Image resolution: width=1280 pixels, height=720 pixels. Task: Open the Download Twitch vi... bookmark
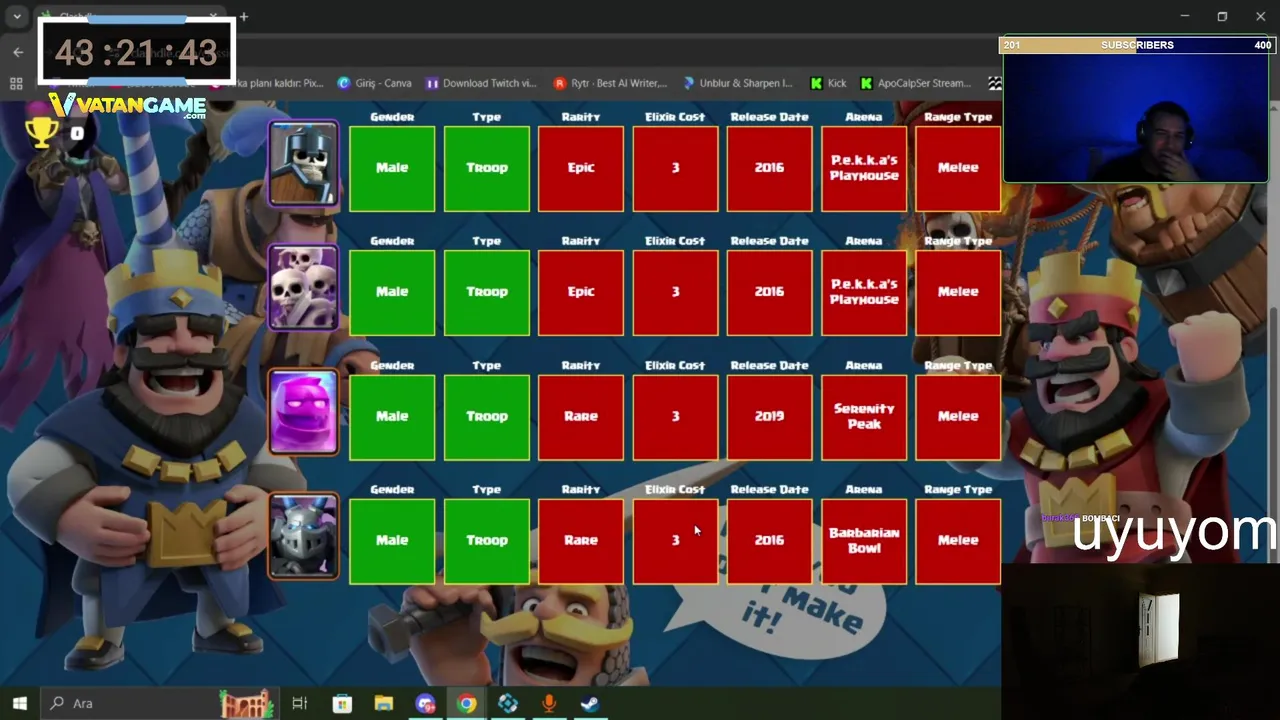tap(481, 83)
